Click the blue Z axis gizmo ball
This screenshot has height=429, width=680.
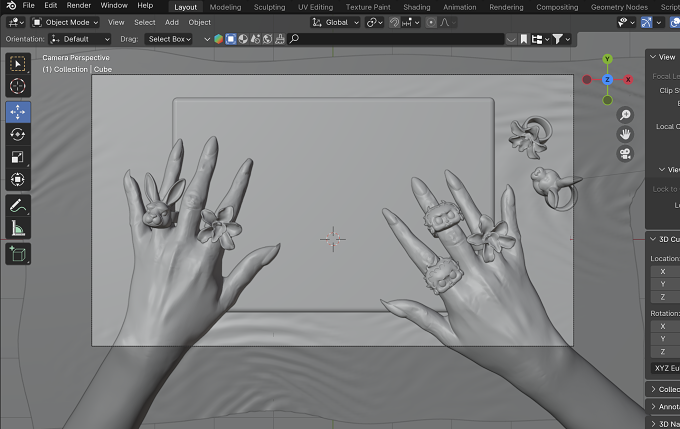[607, 79]
